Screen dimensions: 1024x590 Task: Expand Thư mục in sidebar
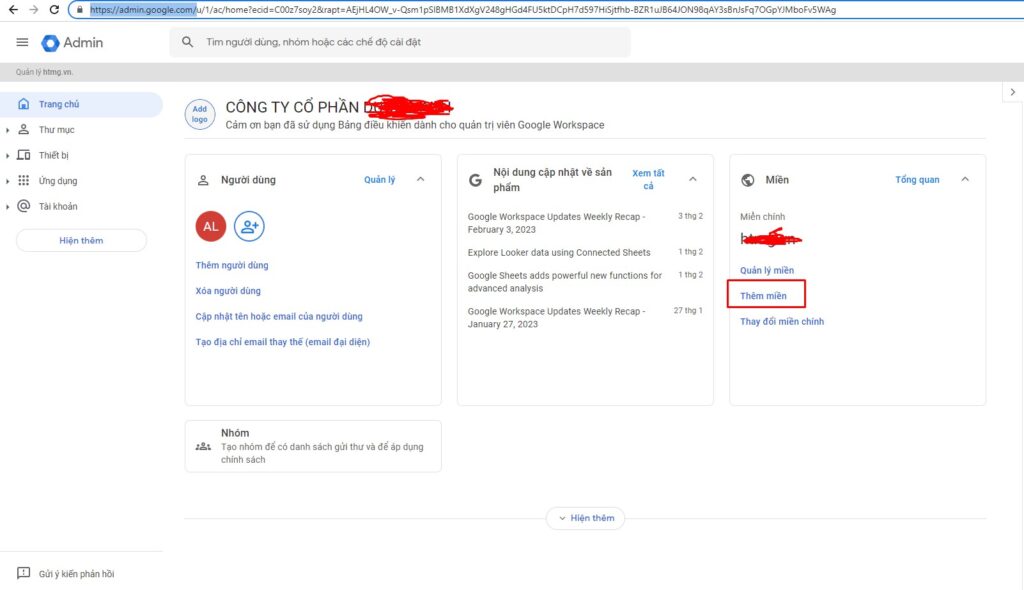click(x=8, y=130)
